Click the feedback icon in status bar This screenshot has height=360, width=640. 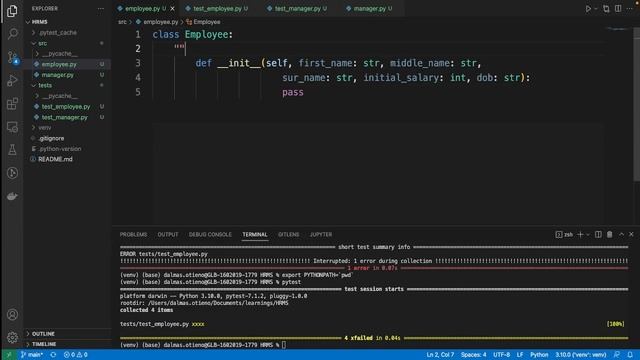point(617,355)
